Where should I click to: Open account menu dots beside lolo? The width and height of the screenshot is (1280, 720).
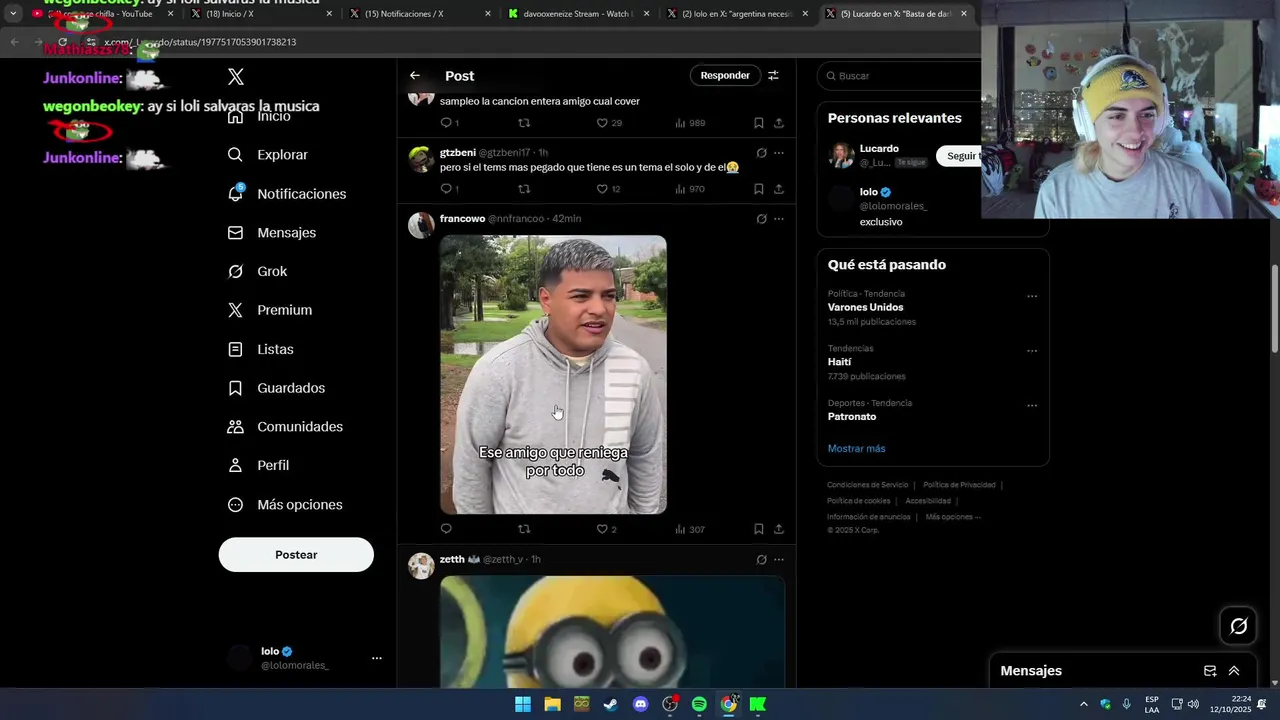(377, 658)
